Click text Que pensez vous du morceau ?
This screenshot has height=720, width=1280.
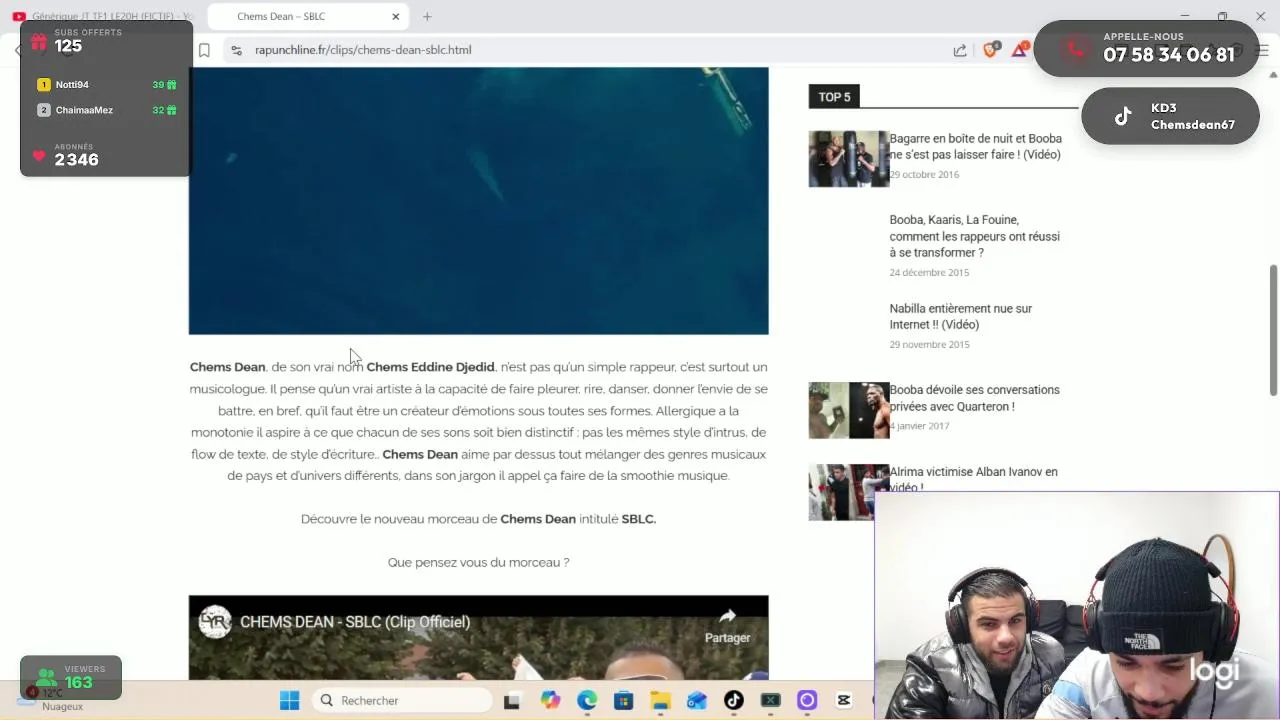point(478,562)
